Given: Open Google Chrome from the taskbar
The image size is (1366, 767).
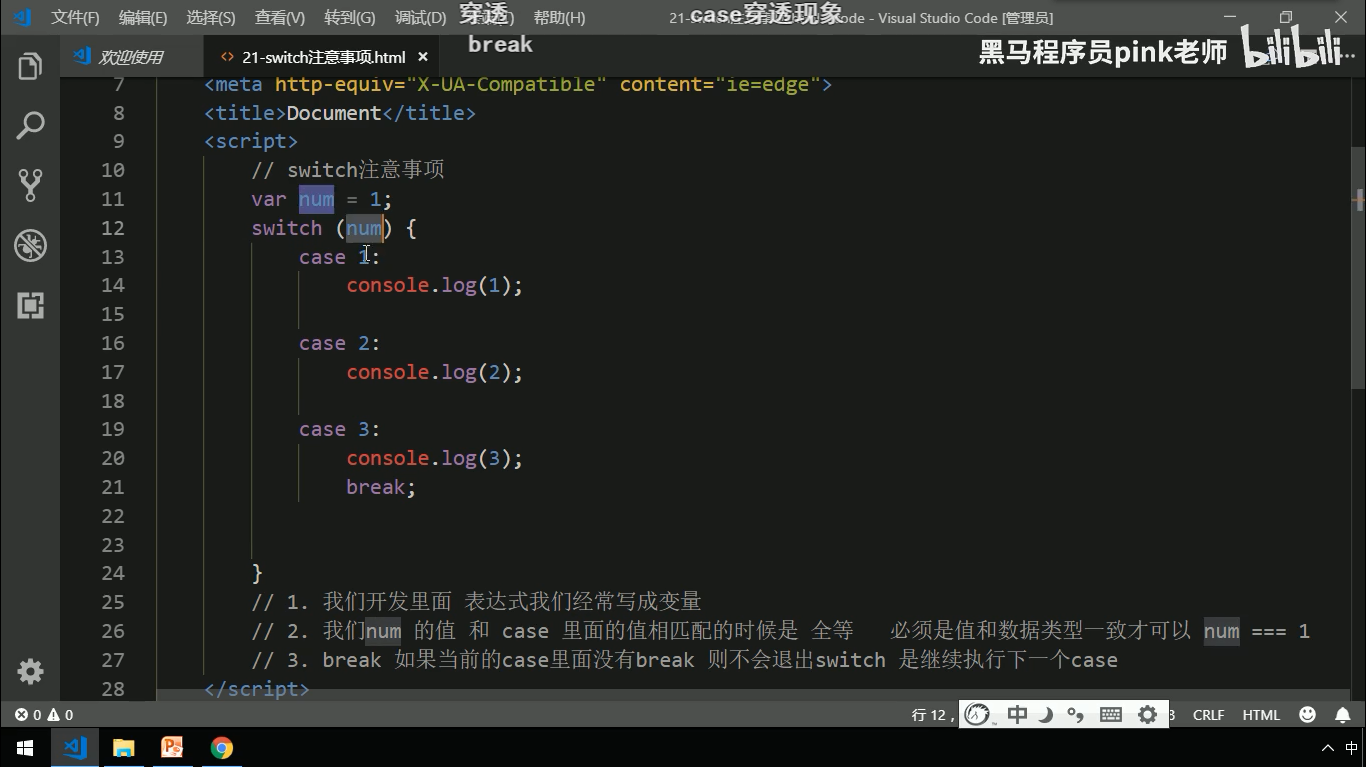Looking at the screenshot, I should [x=221, y=748].
